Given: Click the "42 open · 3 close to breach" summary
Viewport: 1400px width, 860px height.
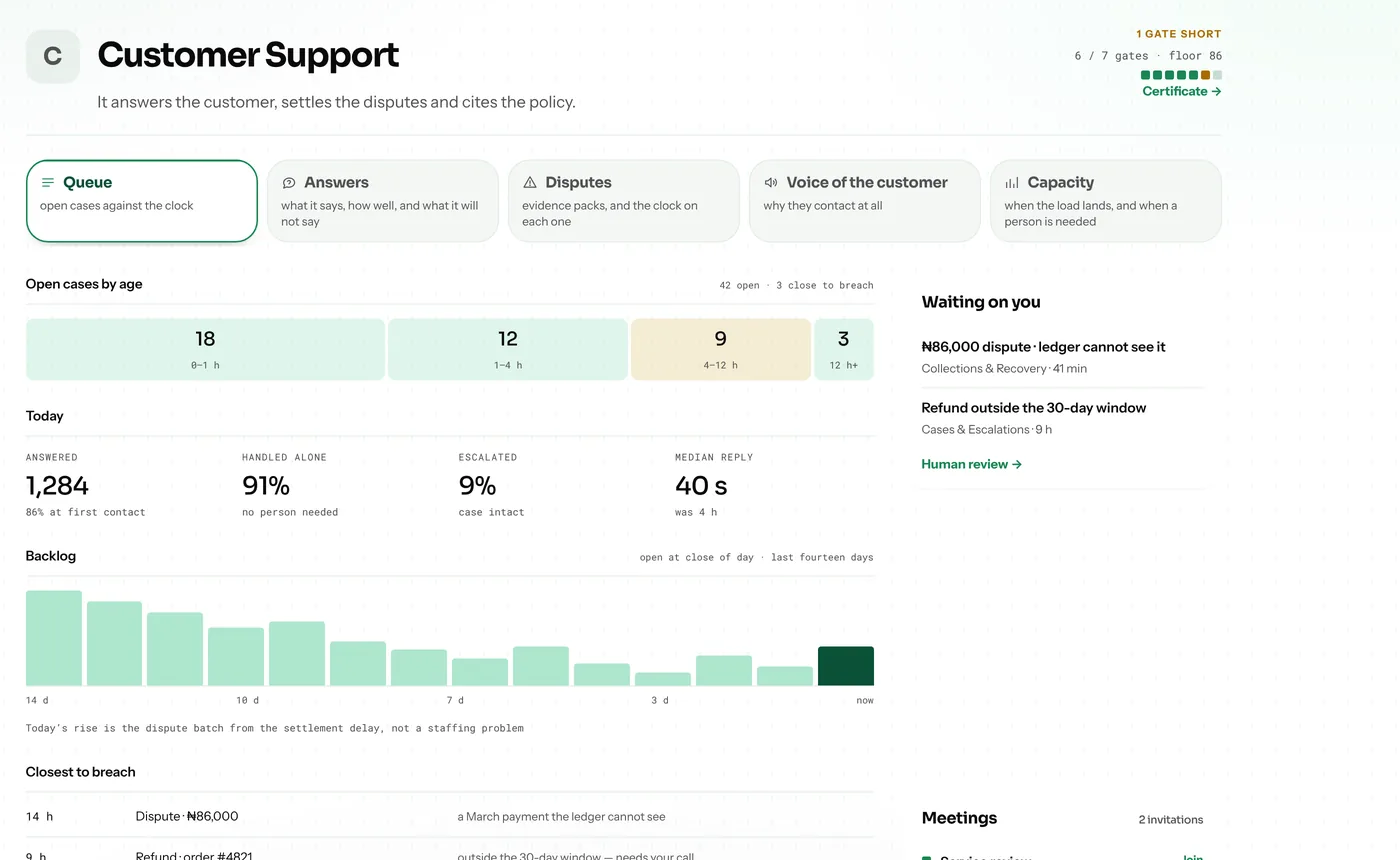Looking at the screenshot, I should click(x=796, y=285).
